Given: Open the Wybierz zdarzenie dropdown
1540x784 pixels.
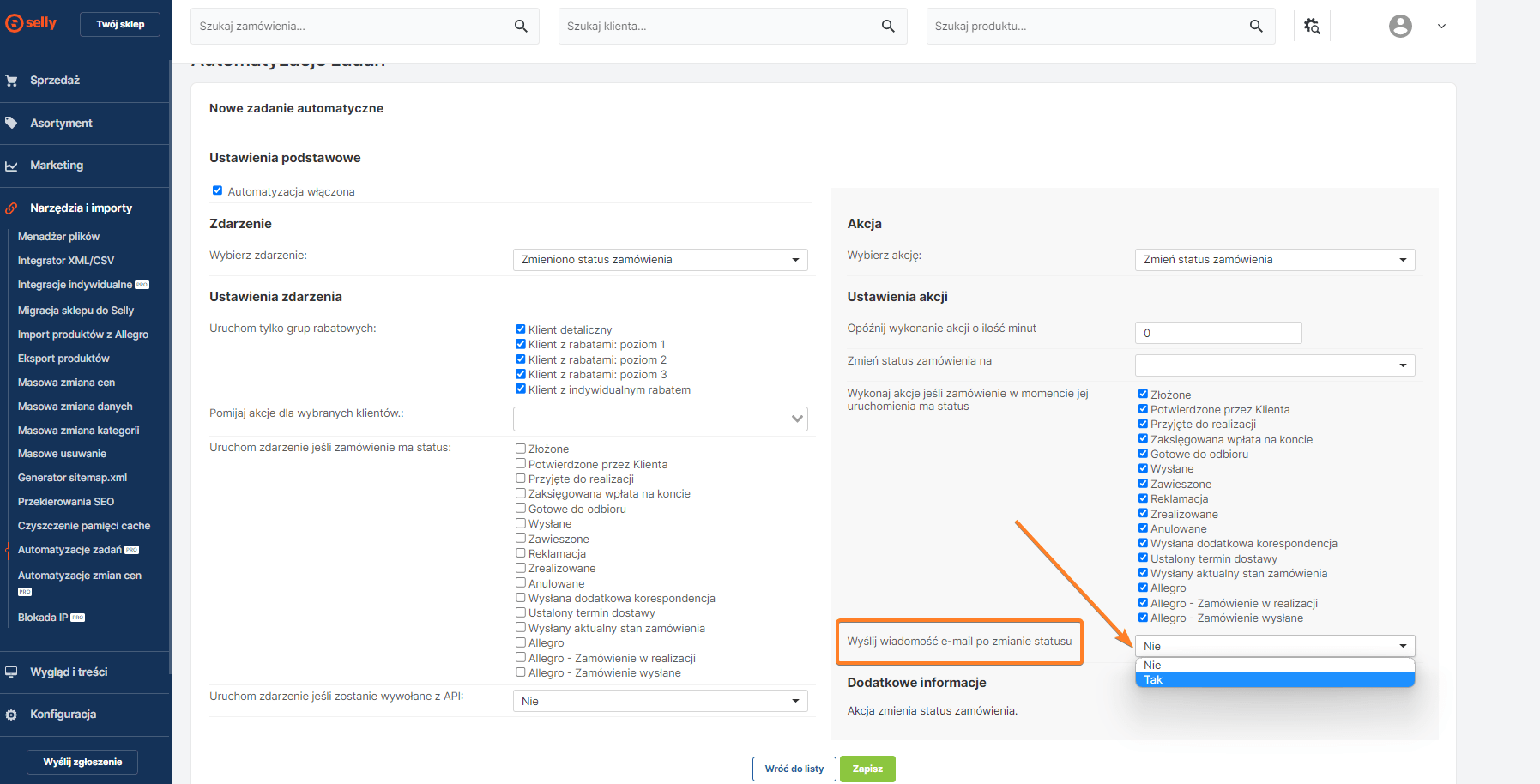Looking at the screenshot, I should point(660,260).
